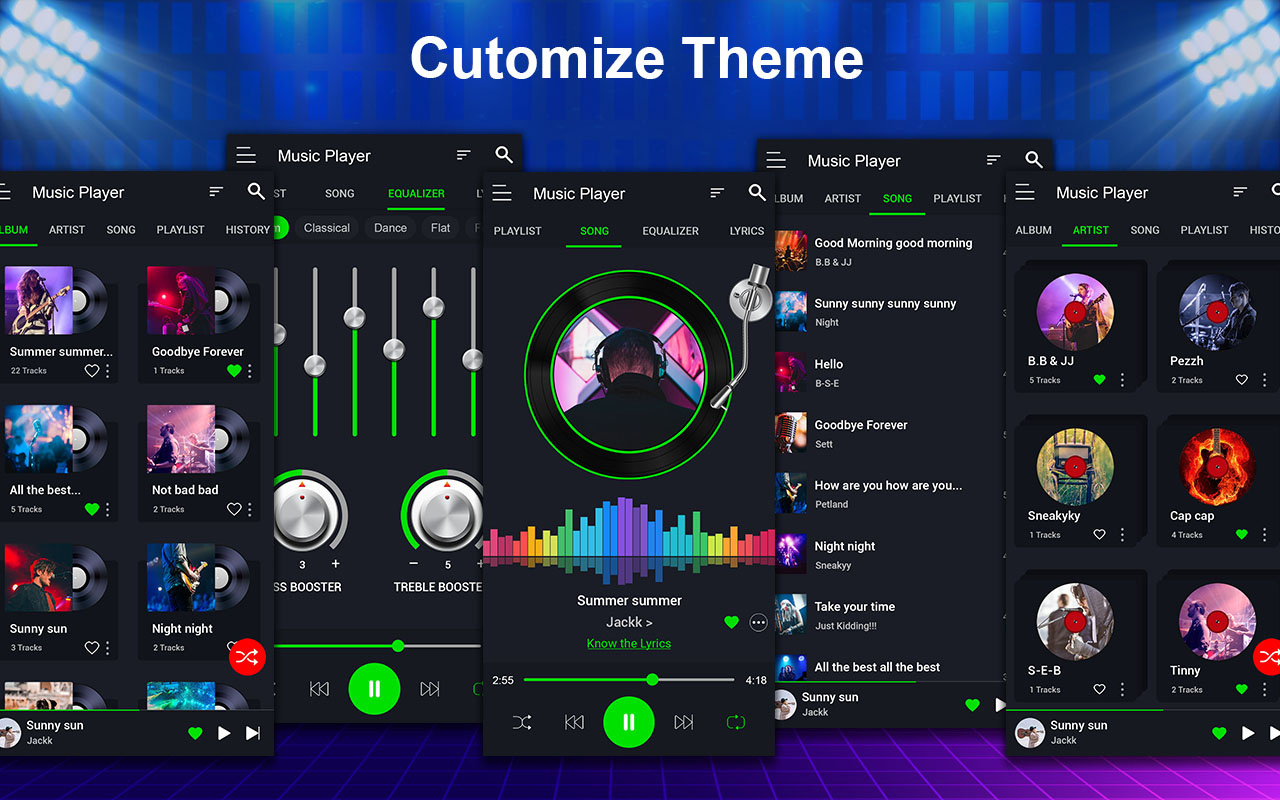This screenshot has width=1280, height=800.
Task: Seek on the now-playing progress slider
Action: pos(629,680)
